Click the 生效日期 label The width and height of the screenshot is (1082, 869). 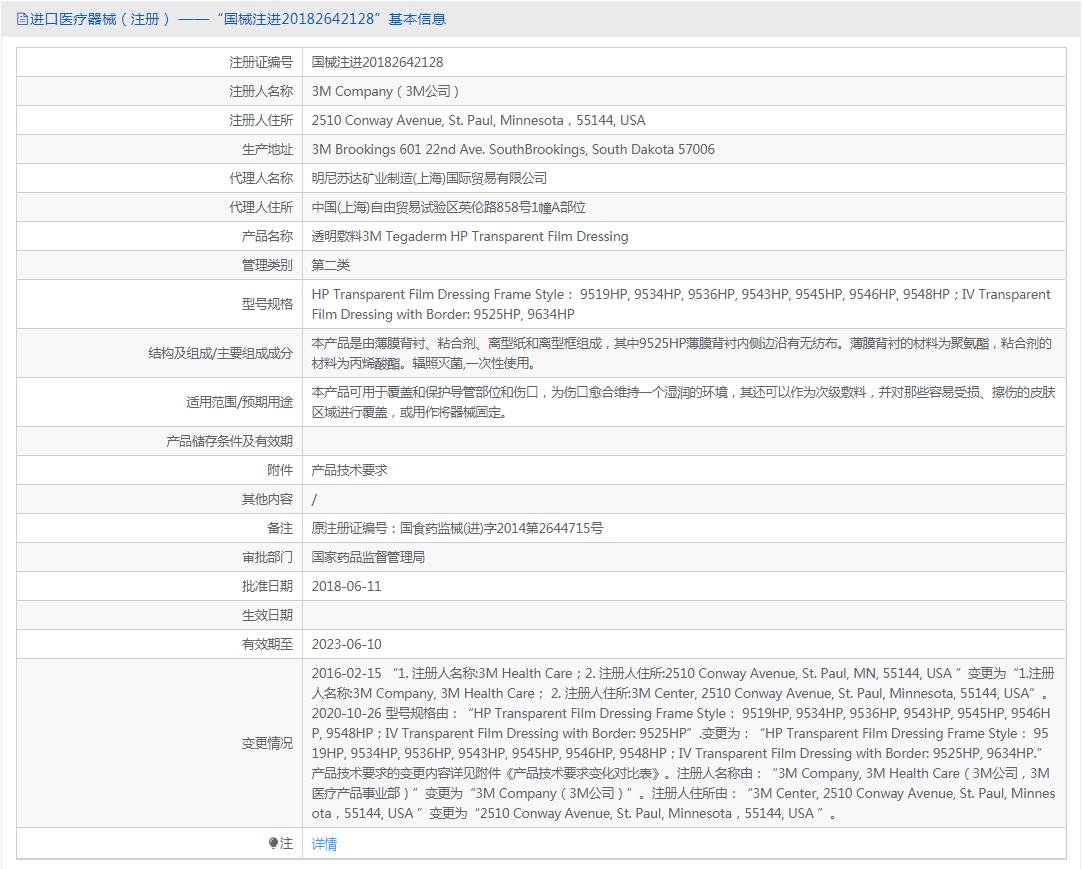pos(267,615)
